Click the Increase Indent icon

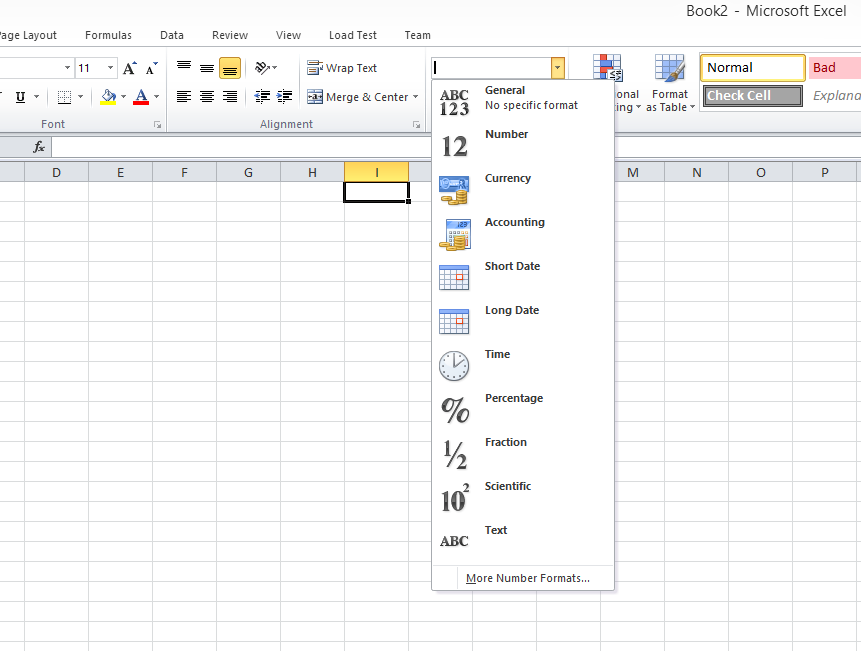pyautogui.click(x=283, y=97)
